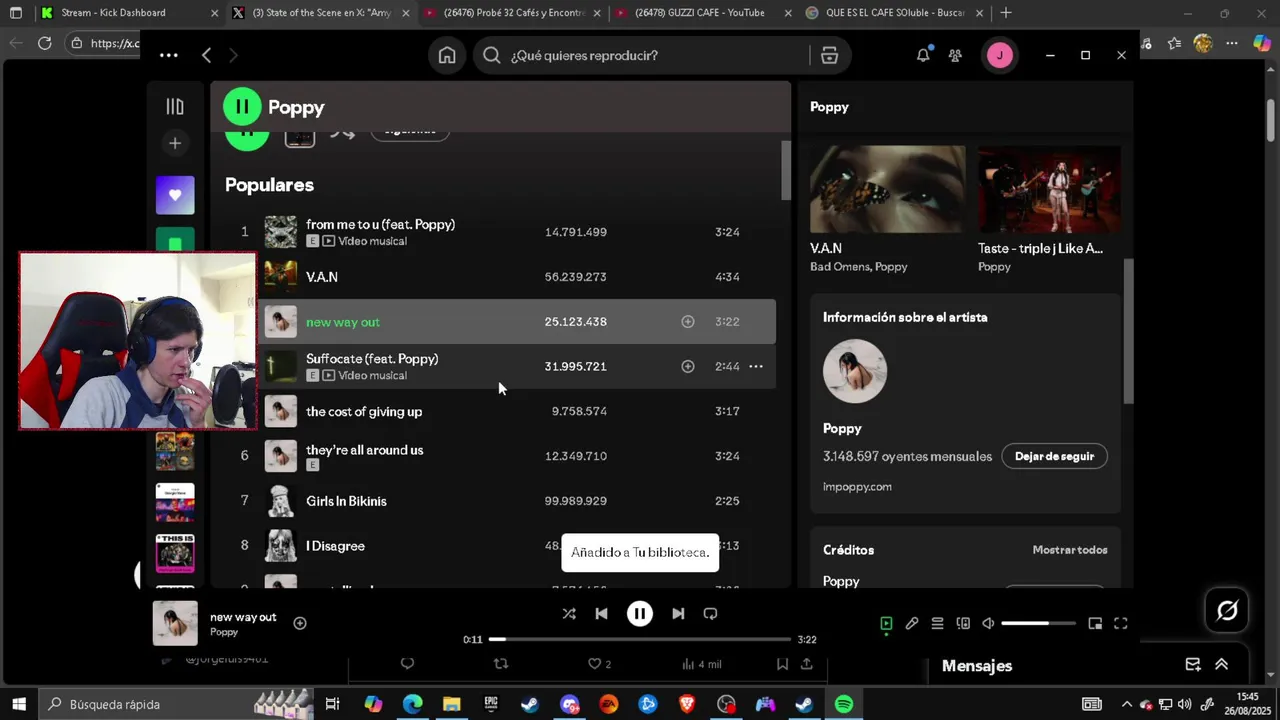Select the I Disagree track
The image size is (1280, 720).
335,546
